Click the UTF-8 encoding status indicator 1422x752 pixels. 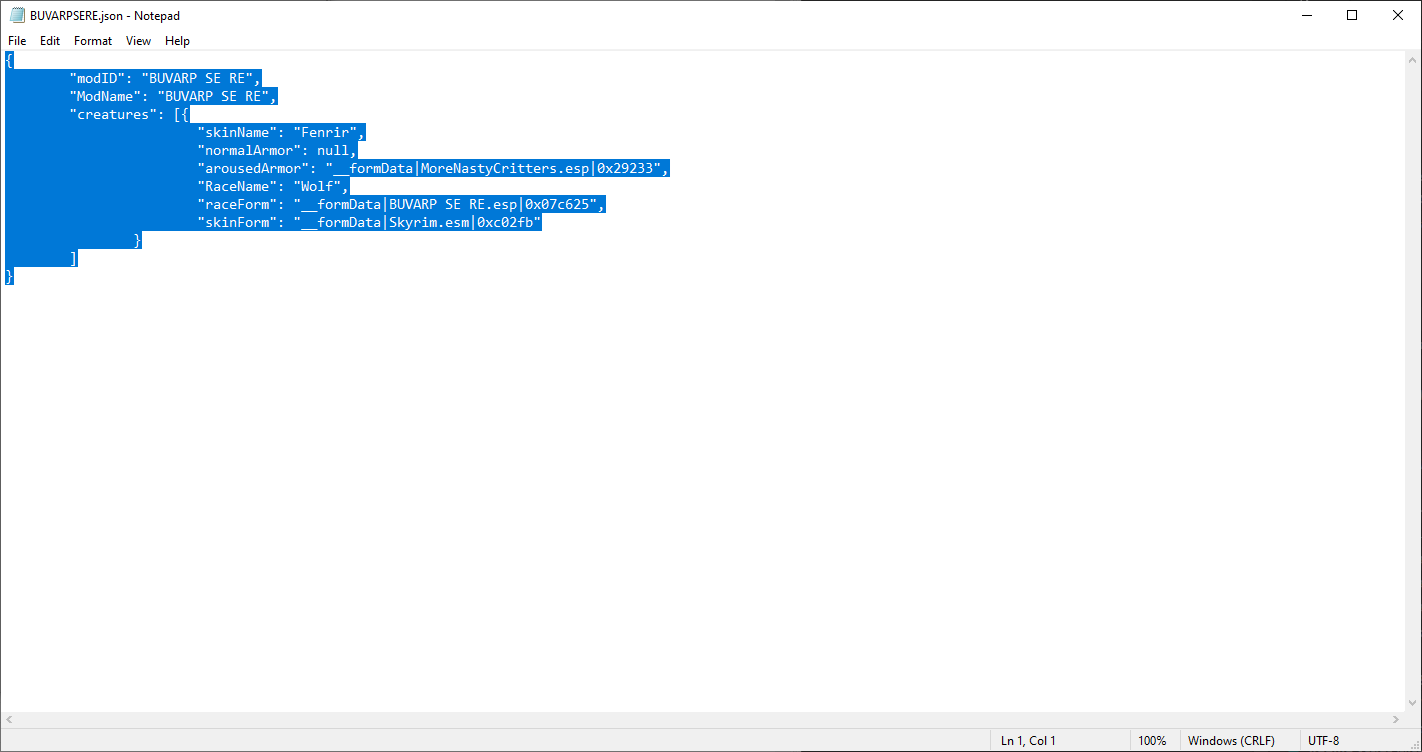(1323, 741)
